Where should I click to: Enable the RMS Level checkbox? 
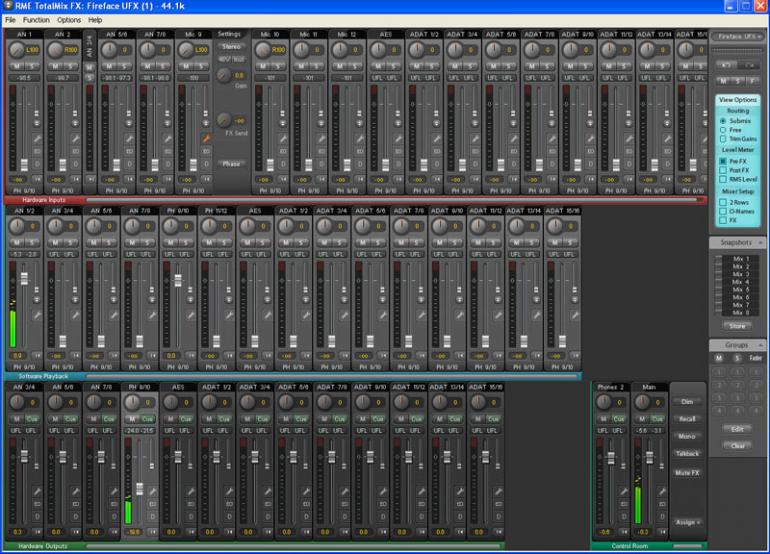coord(723,179)
